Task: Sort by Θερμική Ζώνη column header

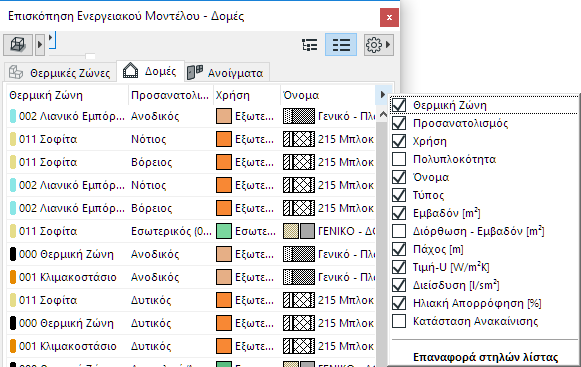Action: (x=67, y=95)
